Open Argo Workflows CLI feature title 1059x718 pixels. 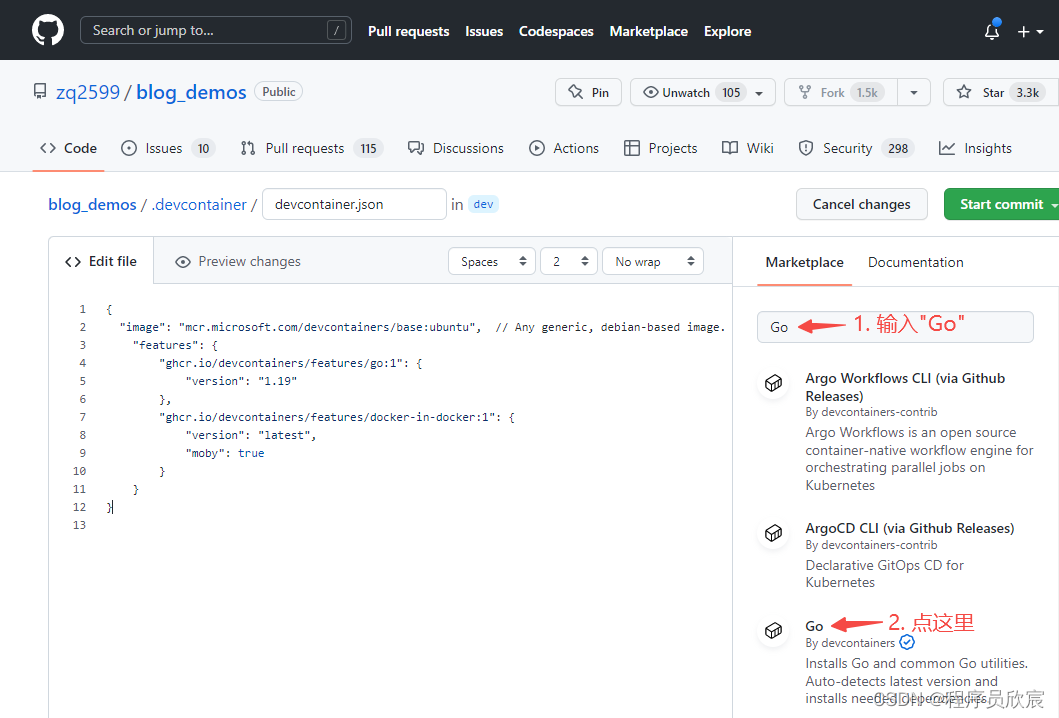905,387
